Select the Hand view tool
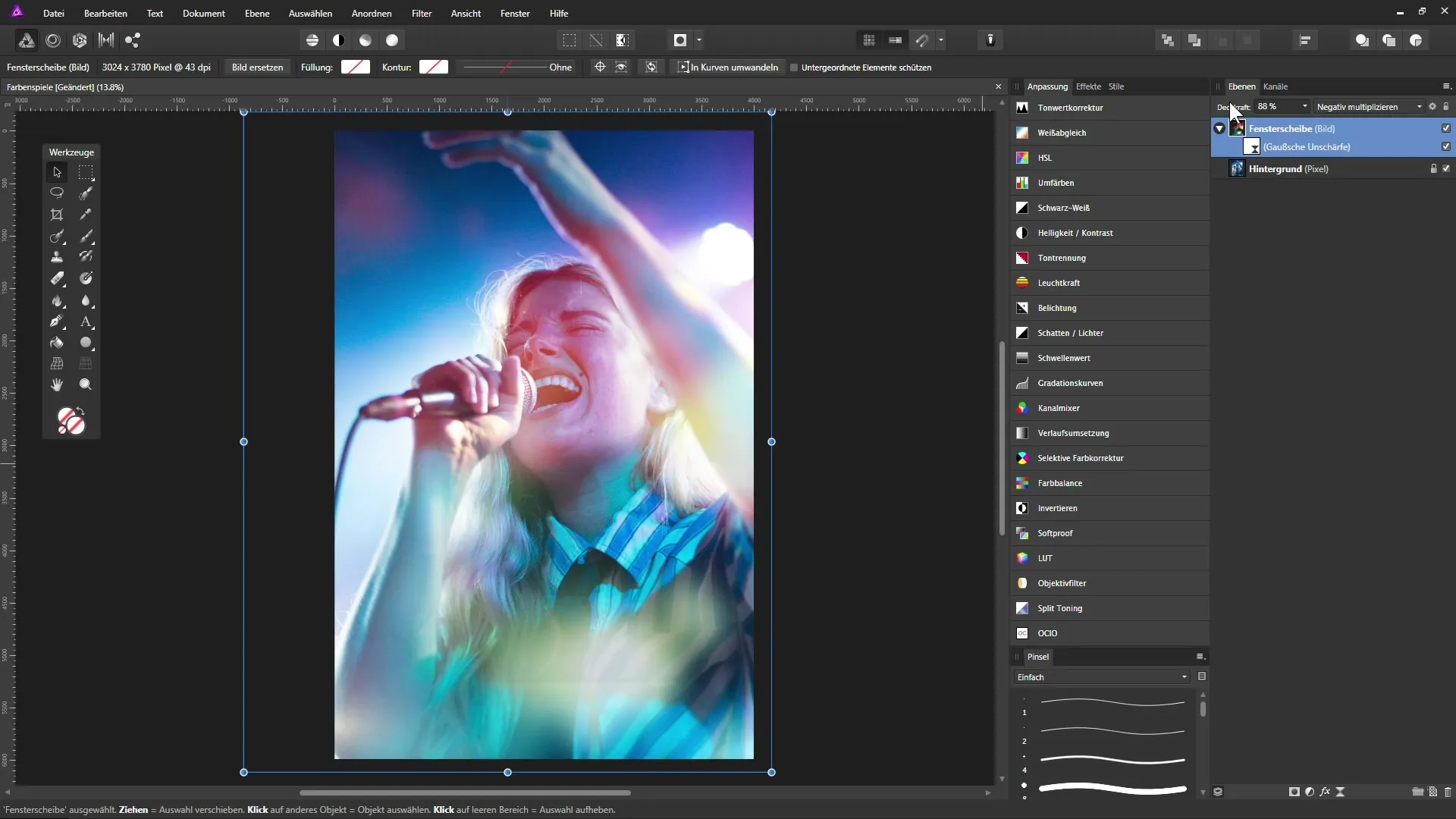Viewport: 1456px width, 819px height. [57, 385]
